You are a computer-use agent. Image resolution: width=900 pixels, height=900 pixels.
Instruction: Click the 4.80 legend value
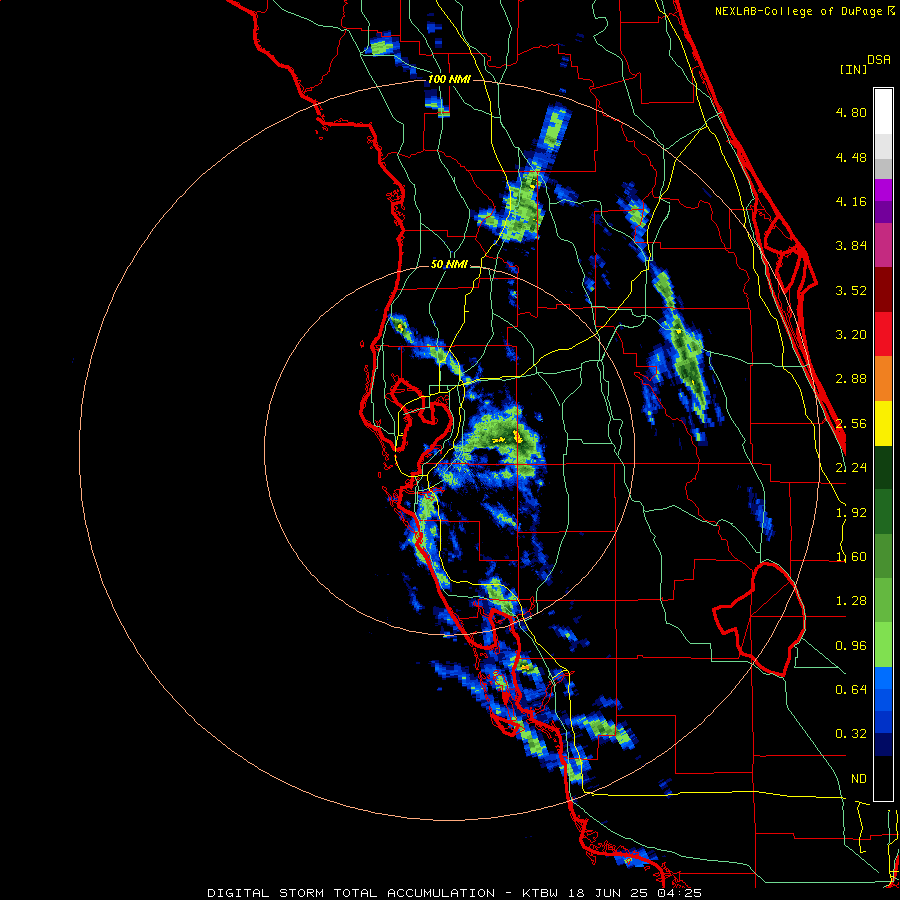(851, 112)
